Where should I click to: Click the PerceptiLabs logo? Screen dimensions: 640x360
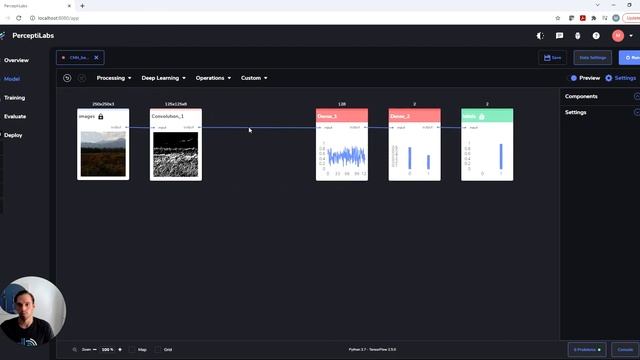pos(28,36)
